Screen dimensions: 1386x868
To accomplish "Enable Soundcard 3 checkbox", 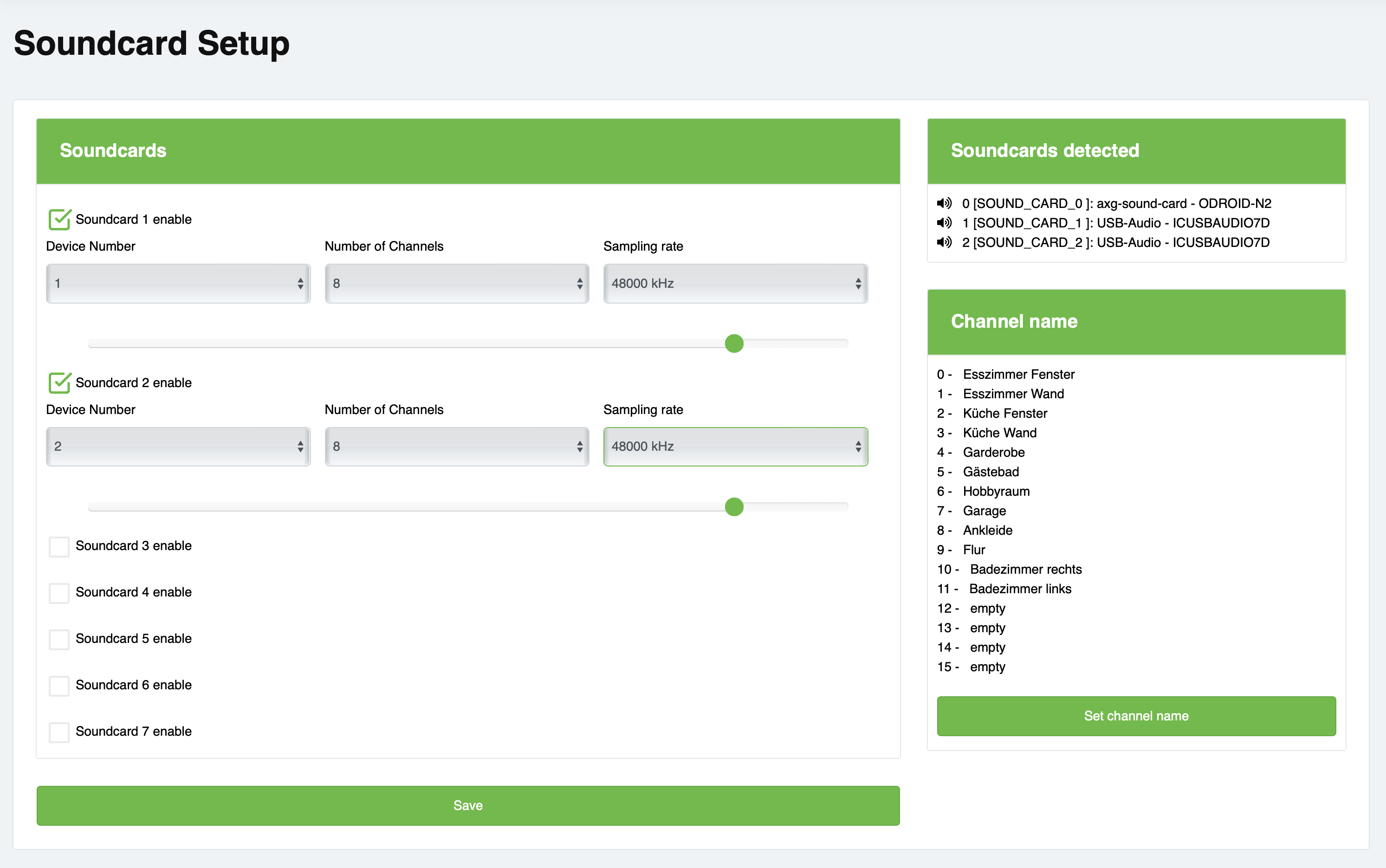I will click(x=59, y=546).
